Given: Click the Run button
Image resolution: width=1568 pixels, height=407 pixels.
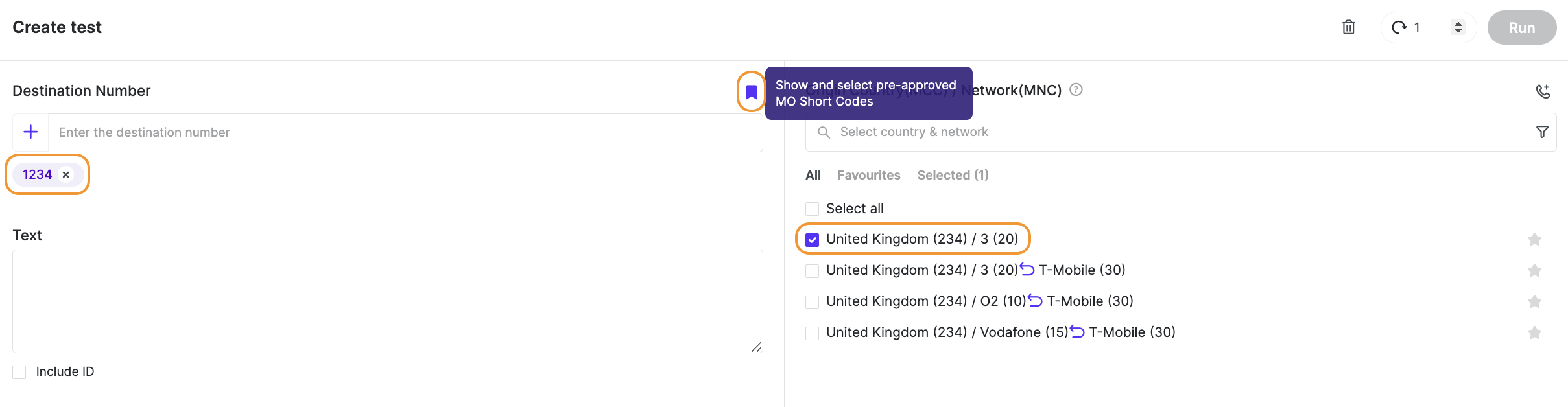Looking at the screenshot, I should pyautogui.click(x=1521, y=27).
